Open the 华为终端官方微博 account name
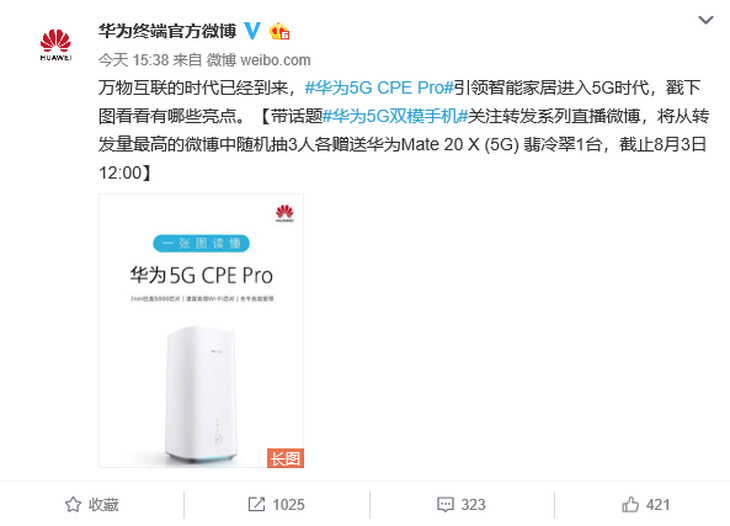Image resolution: width=730 pixels, height=526 pixels. pyautogui.click(x=168, y=31)
